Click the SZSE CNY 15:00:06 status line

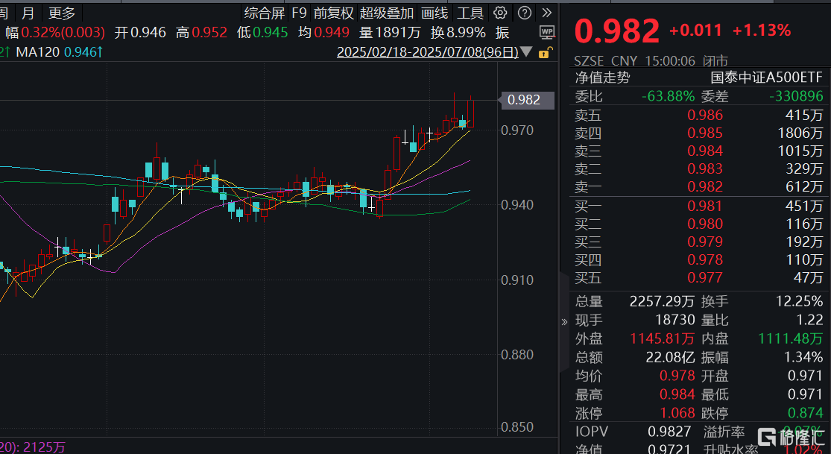pyautogui.click(x=651, y=61)
